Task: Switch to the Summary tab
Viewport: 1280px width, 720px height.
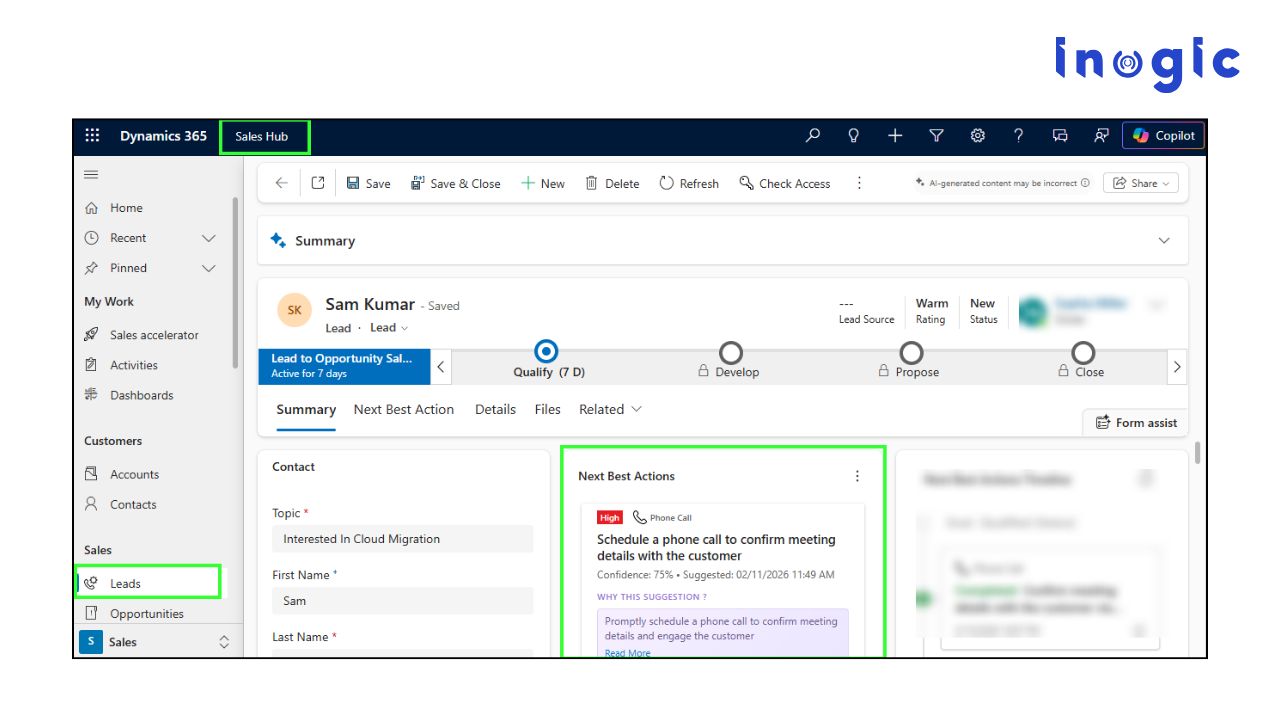Action: click(306, 410)
